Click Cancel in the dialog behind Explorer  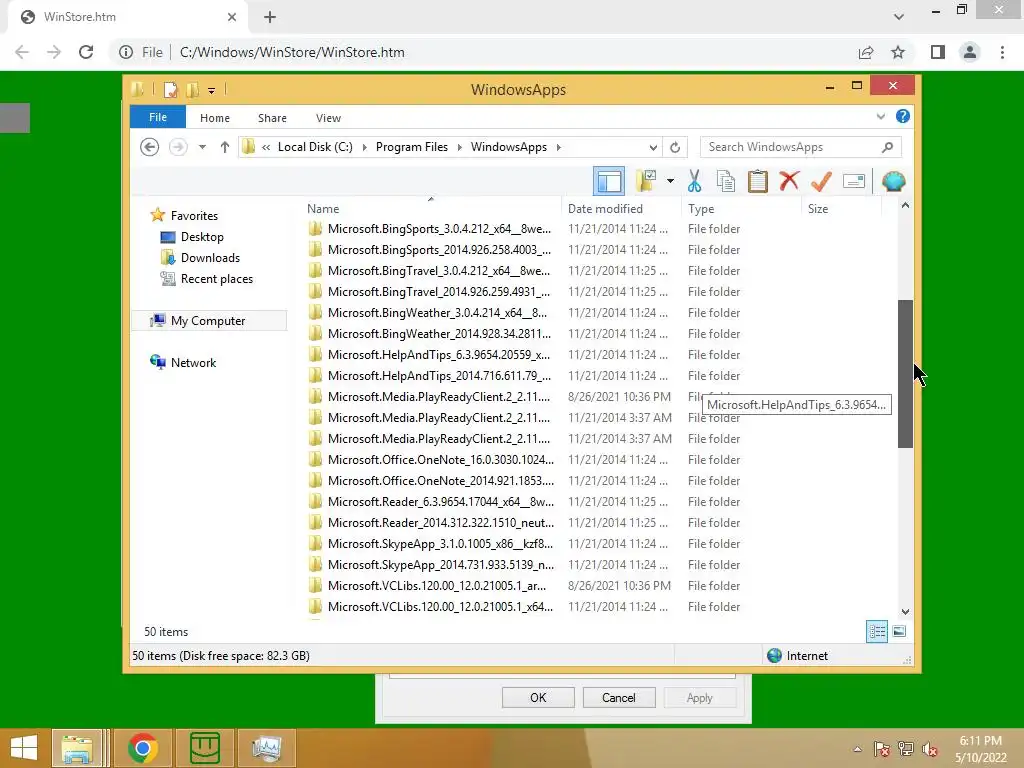tap(618, 697)
